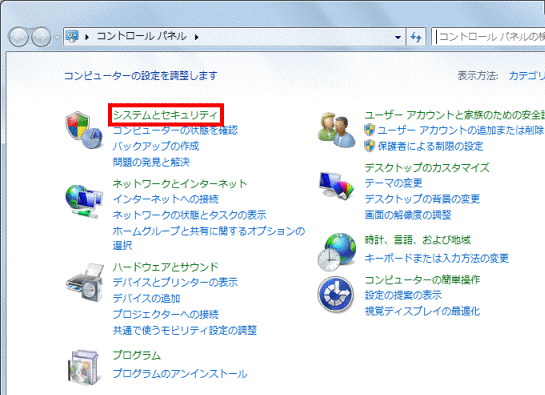Open システムとセキュリティ category
The image size is (545, 395).
[166, 115]
